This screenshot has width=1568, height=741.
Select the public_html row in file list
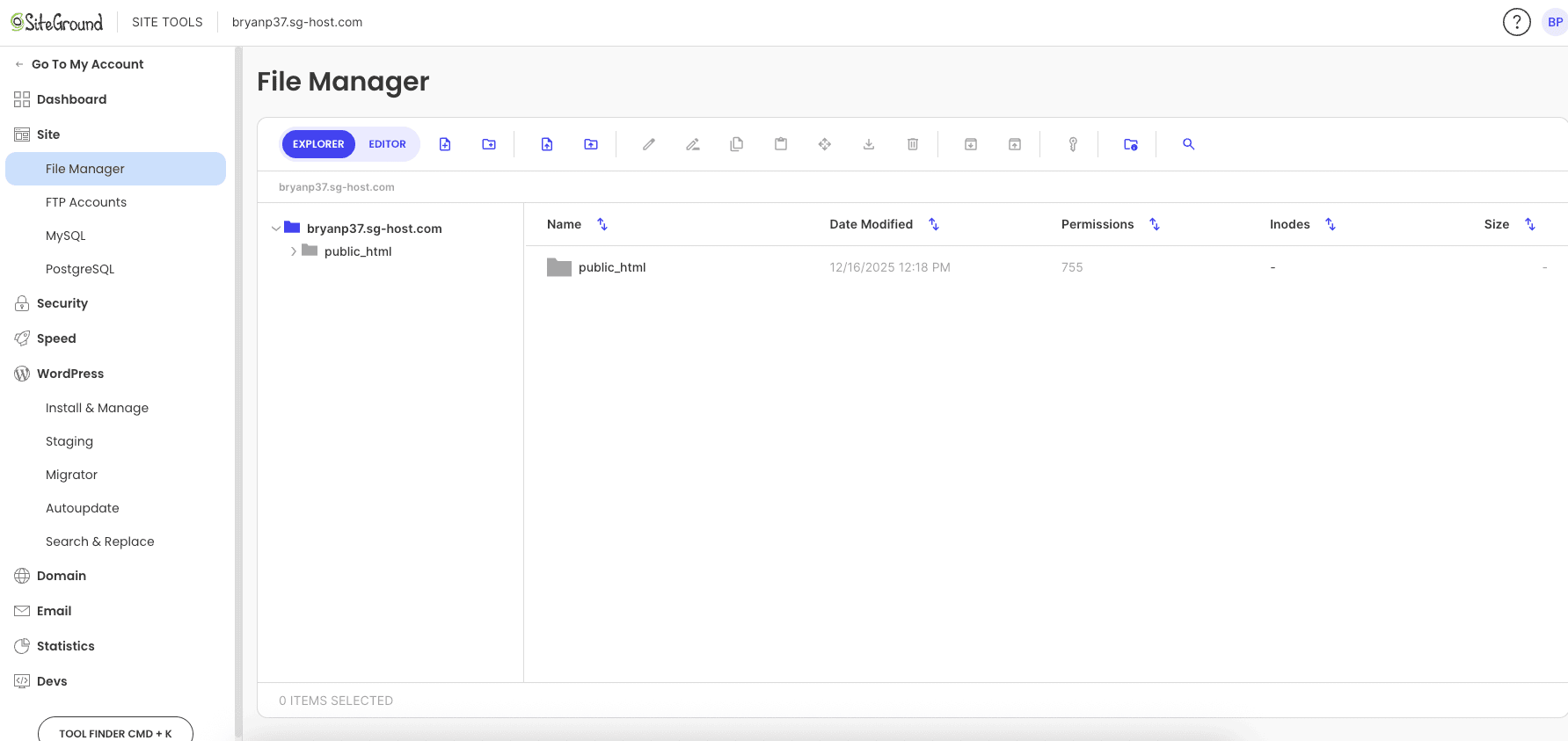click(1047, 267)
